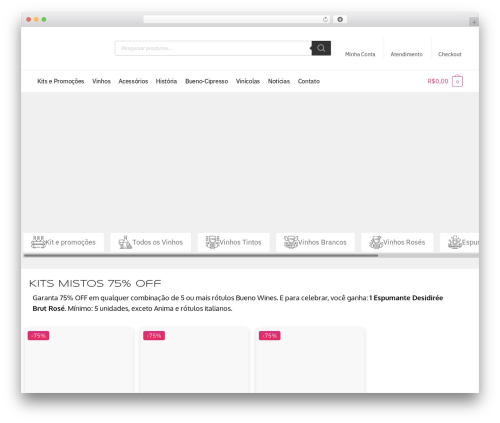Click the hero banner area

(250, 162)
